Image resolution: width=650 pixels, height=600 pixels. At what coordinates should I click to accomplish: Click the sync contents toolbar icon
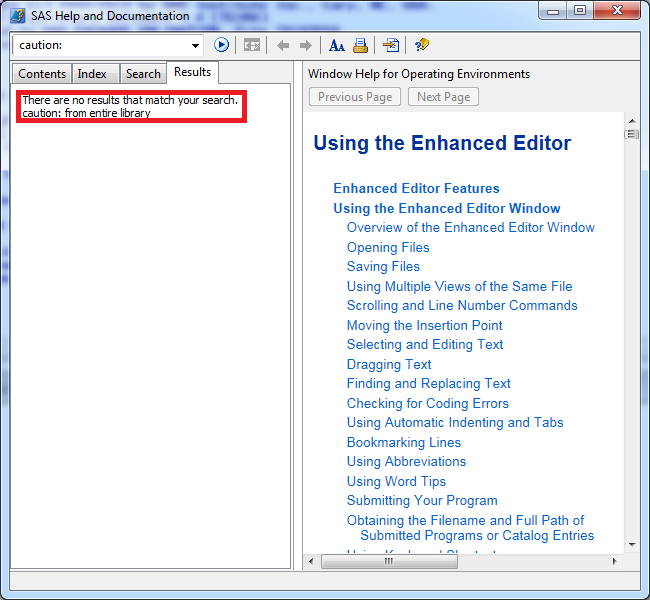pyautogui.click(x=252, y=45)
